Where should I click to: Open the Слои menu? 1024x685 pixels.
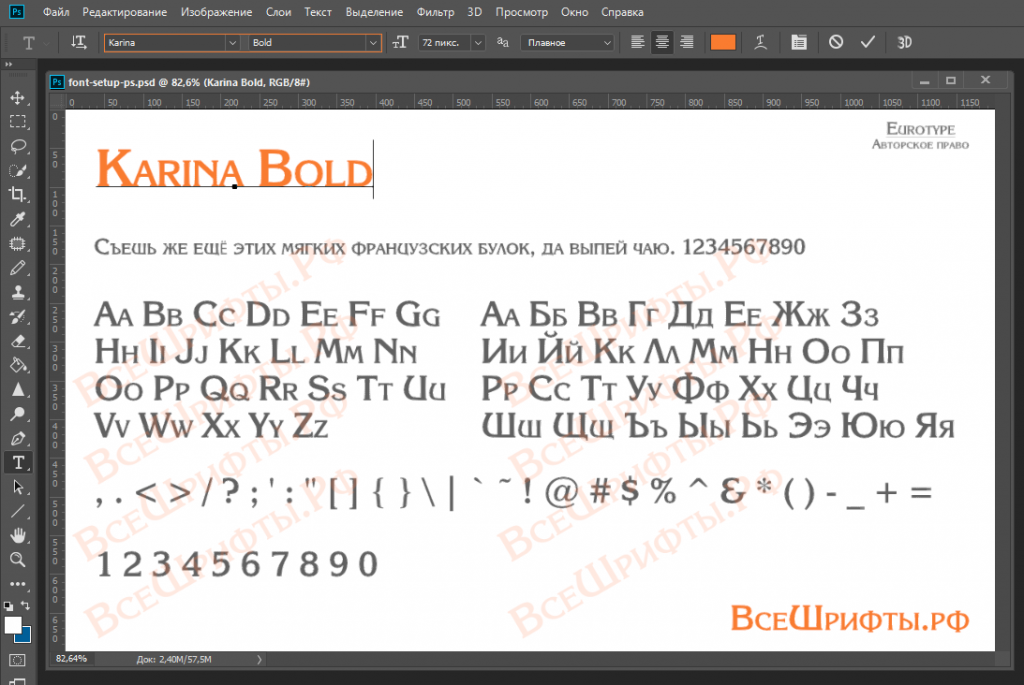[278, 12]
